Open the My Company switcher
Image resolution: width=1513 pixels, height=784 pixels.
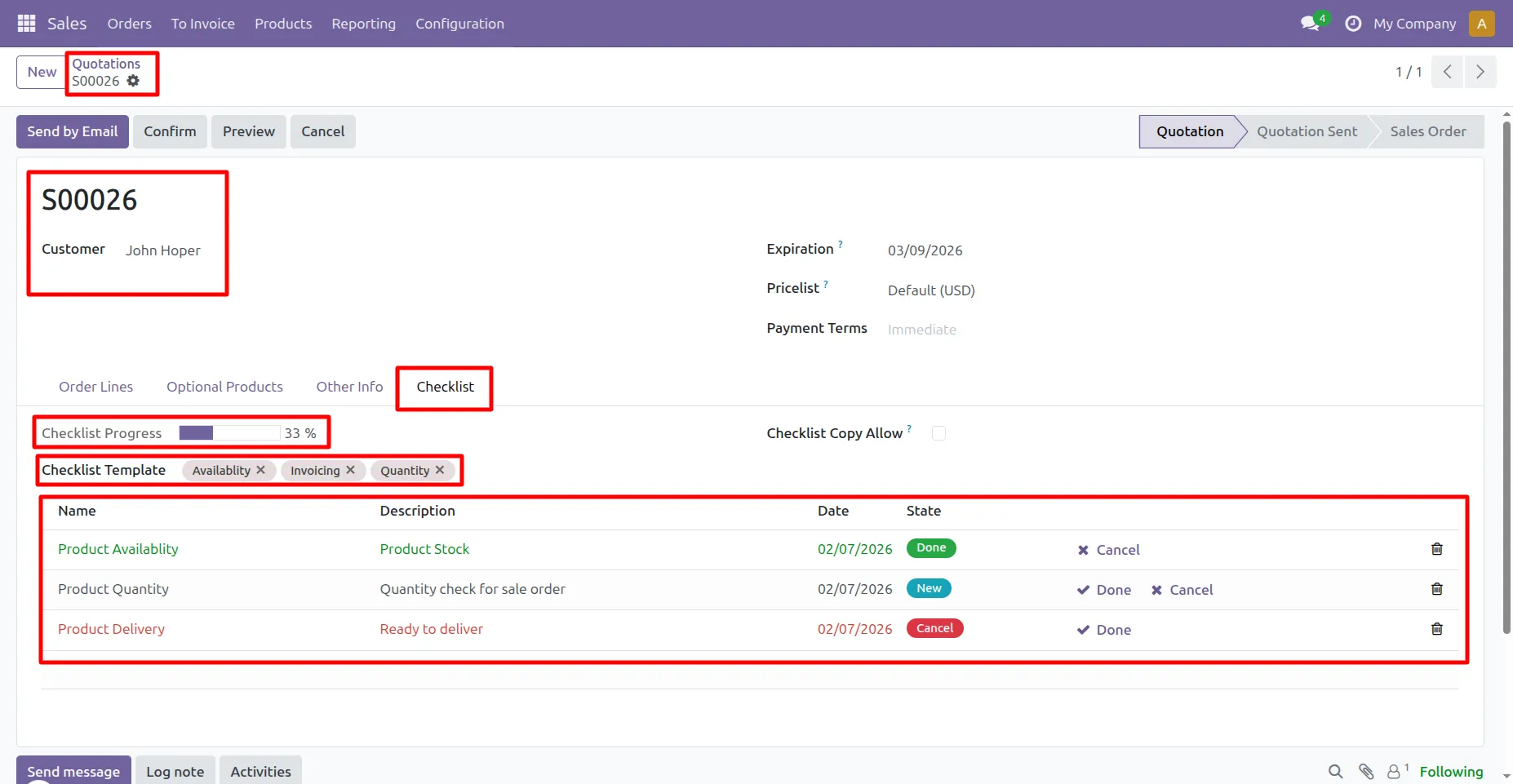pyautogui.click(x=1413, y=24)
